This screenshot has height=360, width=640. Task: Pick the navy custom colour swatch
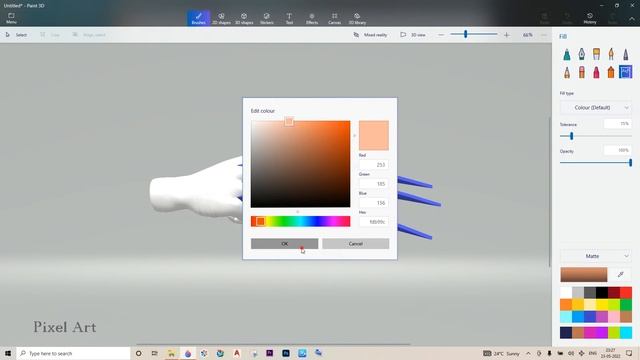566,333
